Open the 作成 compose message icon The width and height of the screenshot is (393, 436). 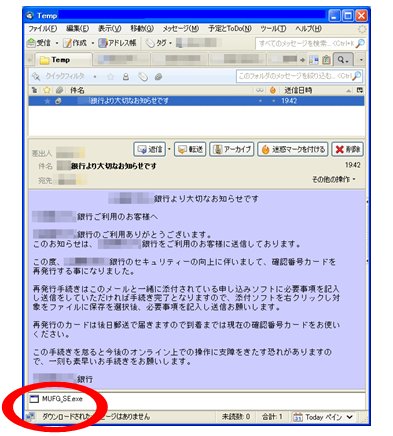(x=67, y=43)
